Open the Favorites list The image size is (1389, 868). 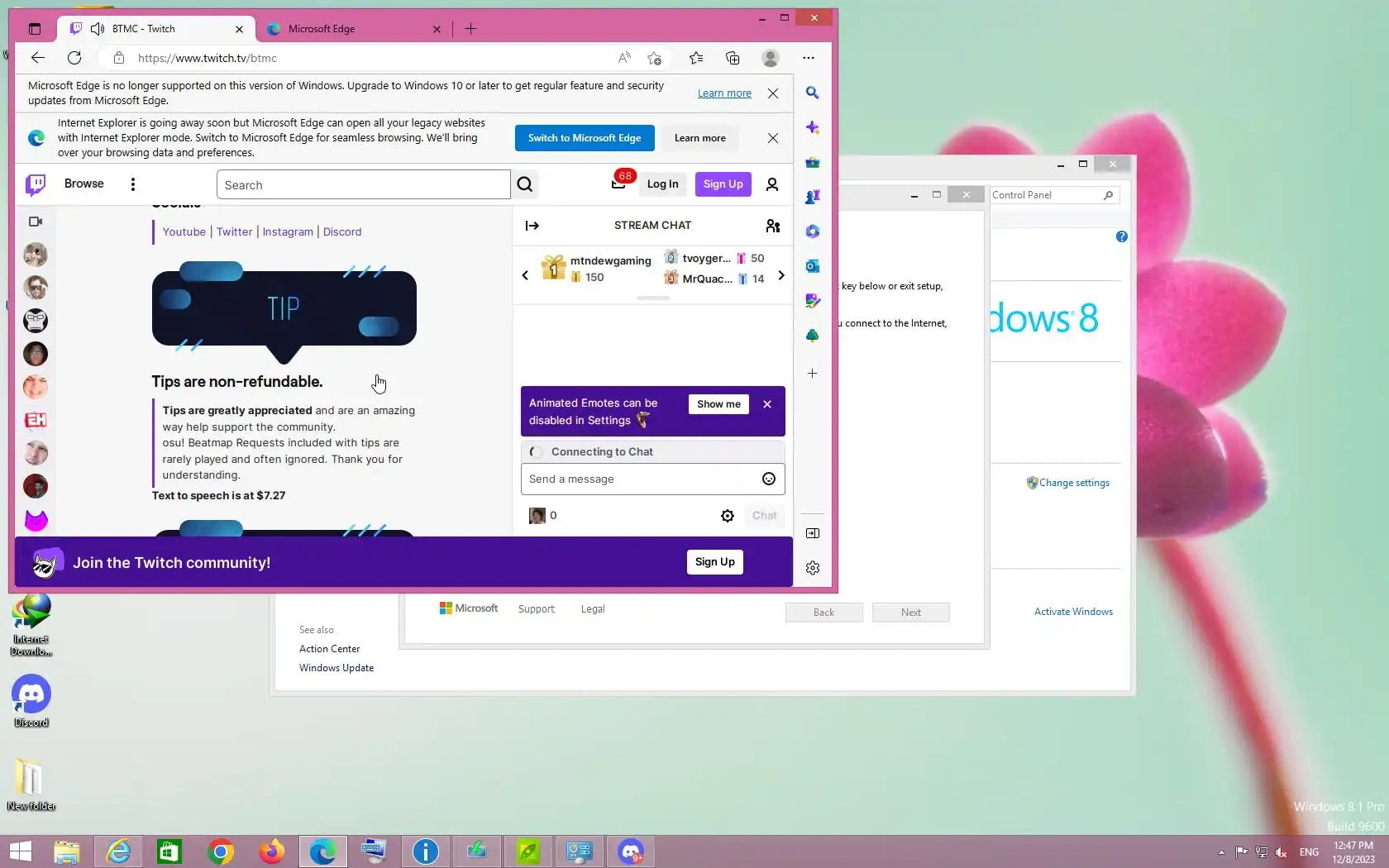(x=696, y=58)
